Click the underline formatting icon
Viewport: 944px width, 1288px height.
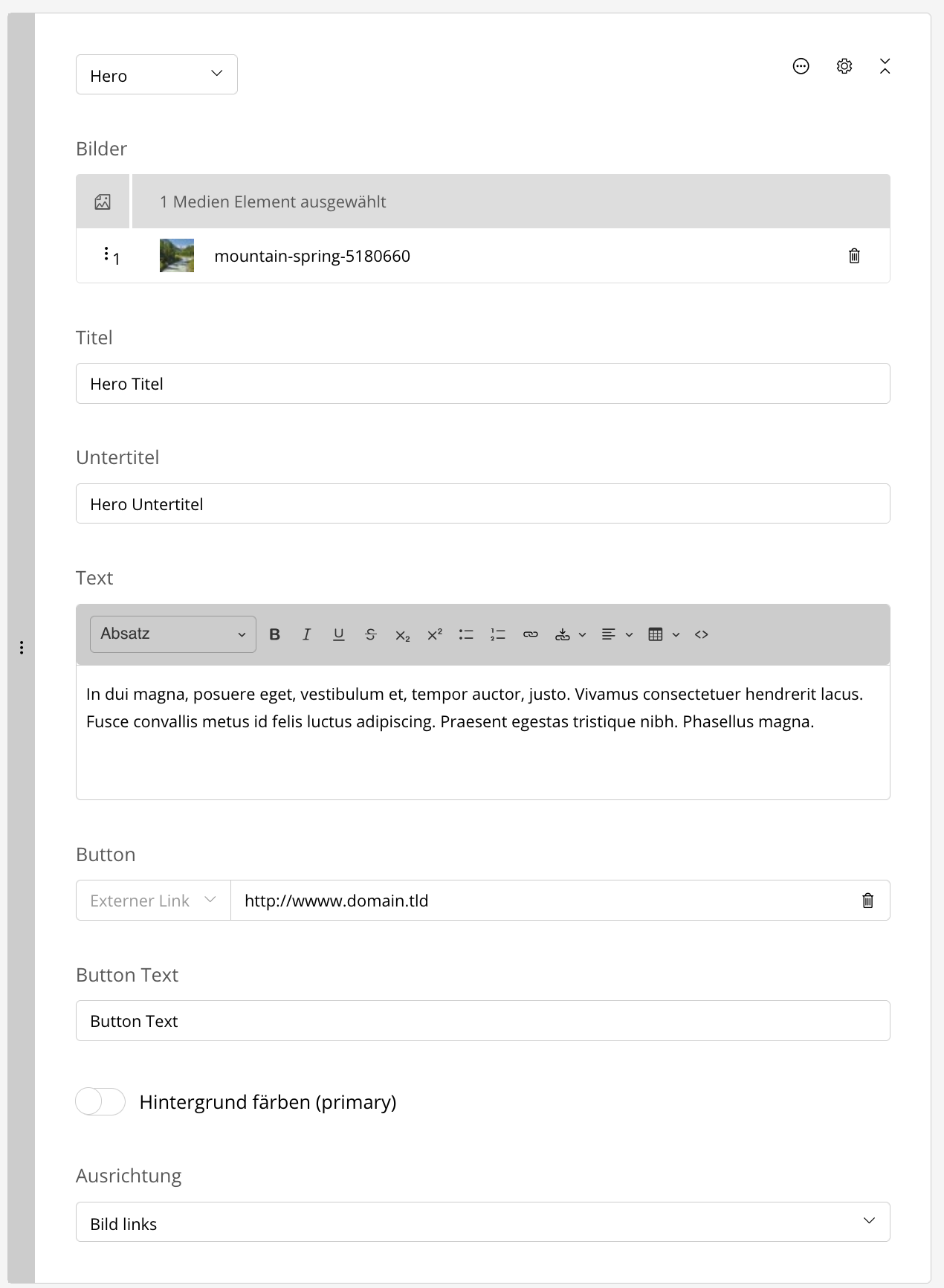coord(339,634)
